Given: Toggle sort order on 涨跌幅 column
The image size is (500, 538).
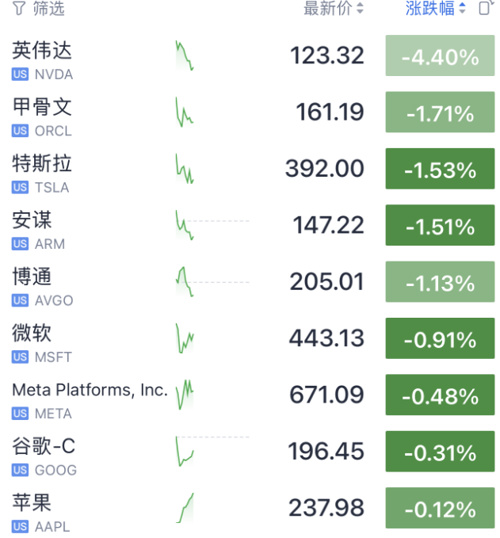Looking at the screenshot, I should coord(462,8).
